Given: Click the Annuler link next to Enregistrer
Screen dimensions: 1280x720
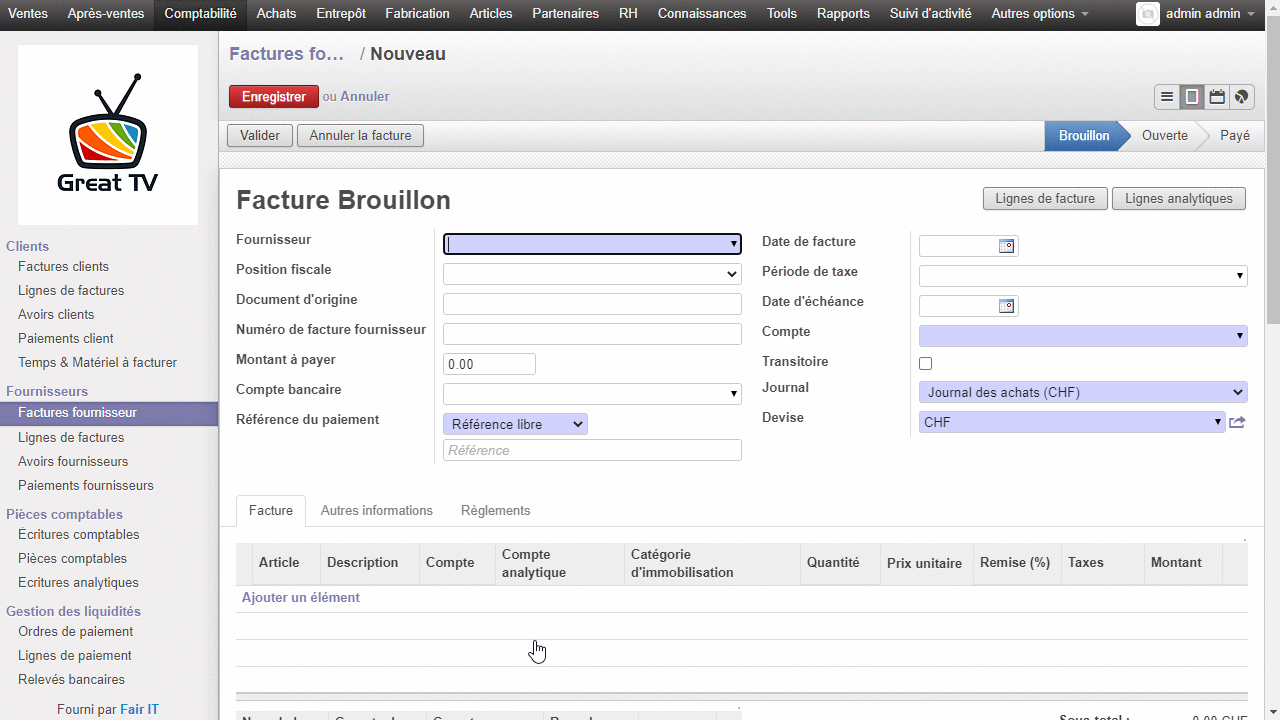Looking at the screenshot, I should 365,97.
